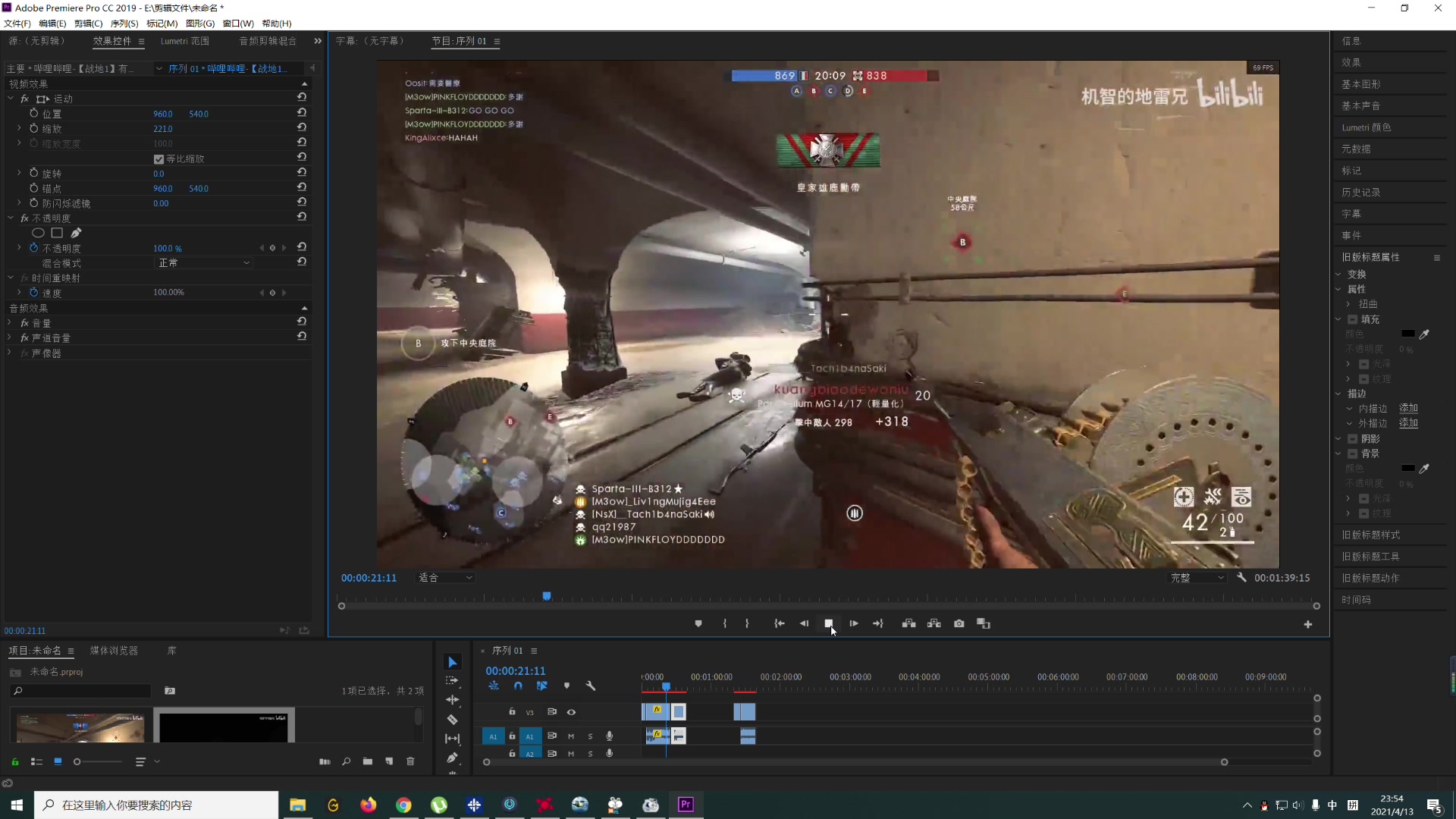Open the Sequence menu
Screen dimensions: 1456x819
pos(124,24)
